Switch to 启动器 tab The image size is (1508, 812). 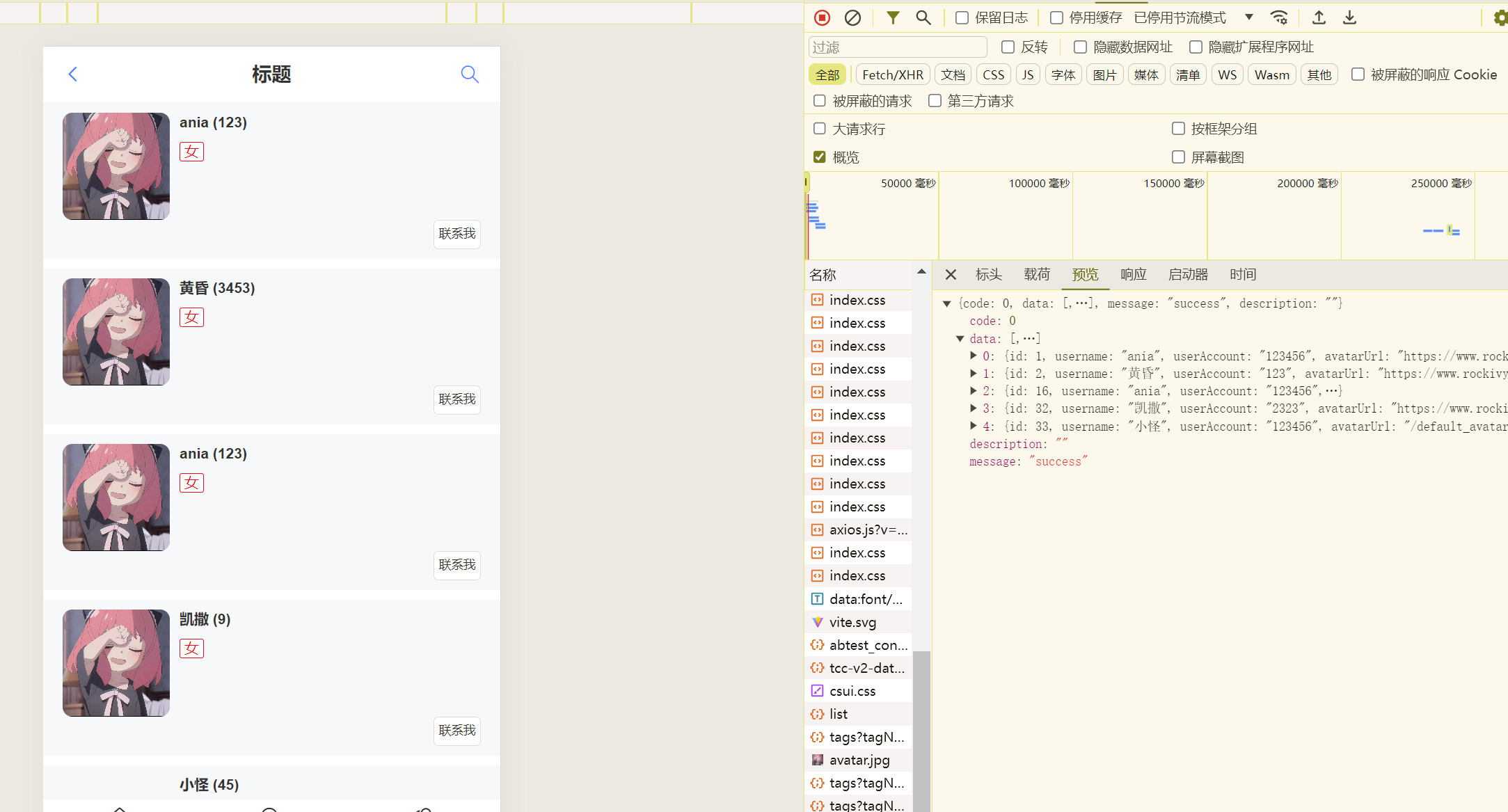(1188, 275)
